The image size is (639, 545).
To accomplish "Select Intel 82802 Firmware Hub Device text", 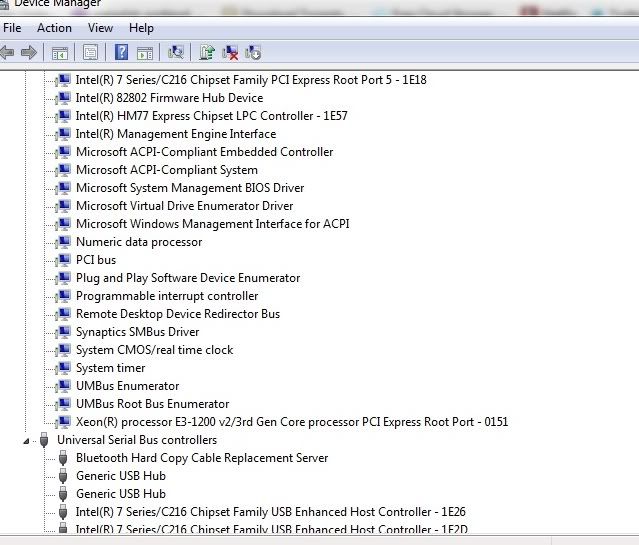I will pos(170,98).
